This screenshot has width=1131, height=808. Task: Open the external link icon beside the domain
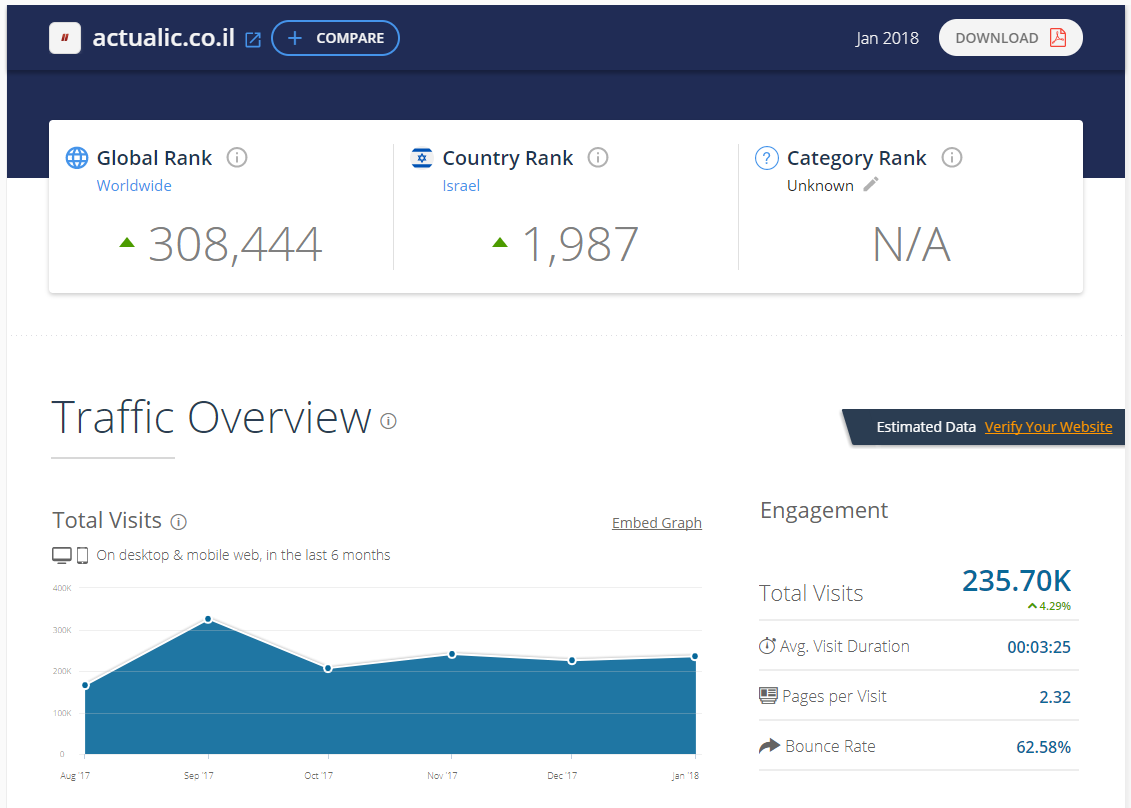254,39
